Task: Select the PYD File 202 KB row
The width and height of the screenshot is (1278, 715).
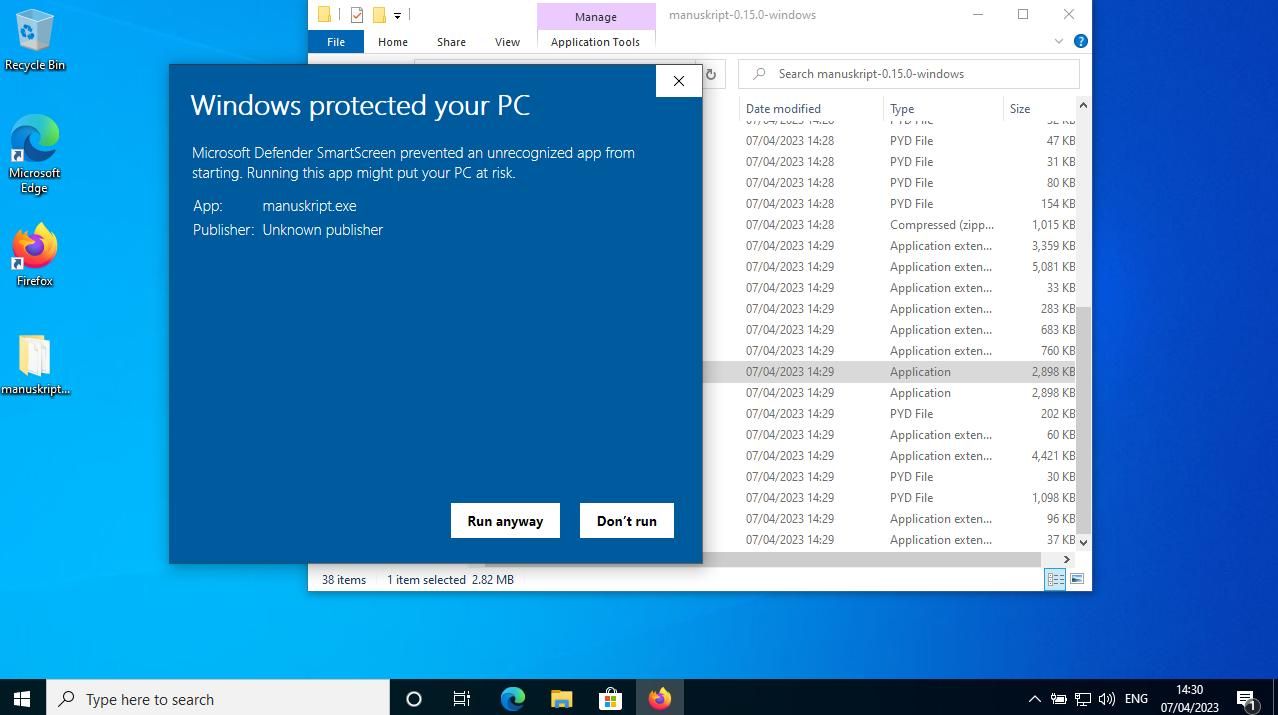Action: (x=890, y=414)
